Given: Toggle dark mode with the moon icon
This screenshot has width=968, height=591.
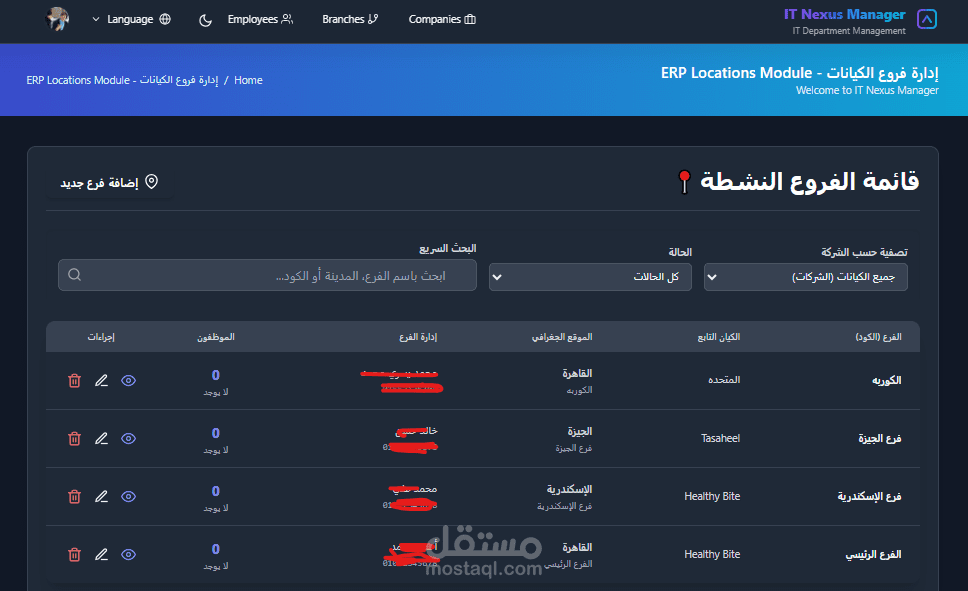Looking at the screenshot, I should (x=205, y=19).
